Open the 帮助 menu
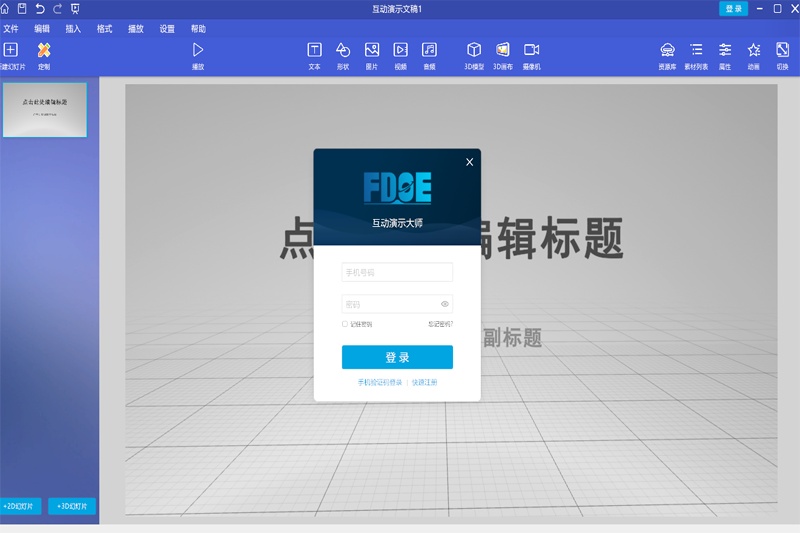800x533 pixels. click(x=198, y=29)
